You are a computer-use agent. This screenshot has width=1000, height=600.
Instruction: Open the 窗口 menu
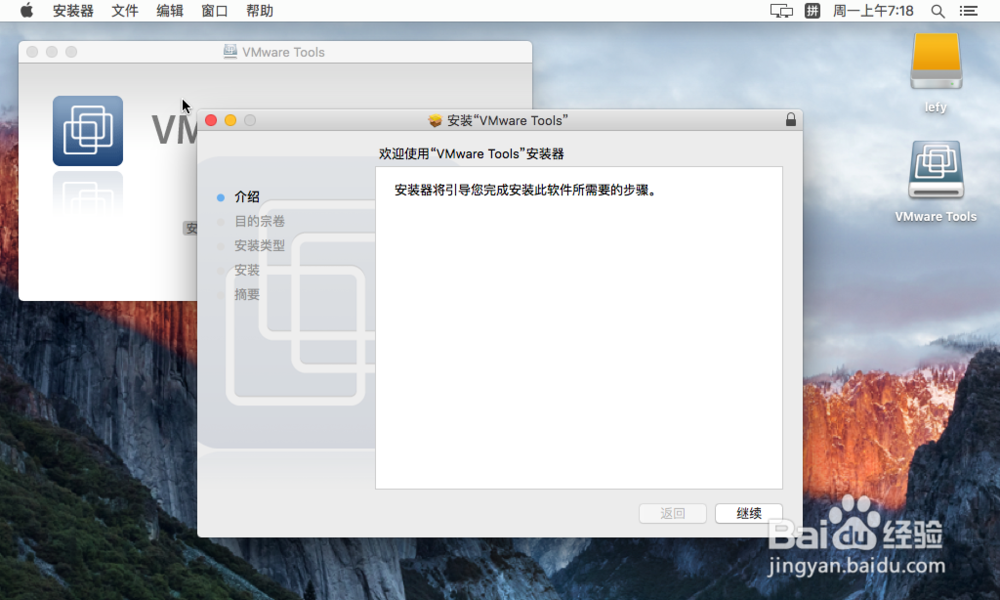pos(214,11)
